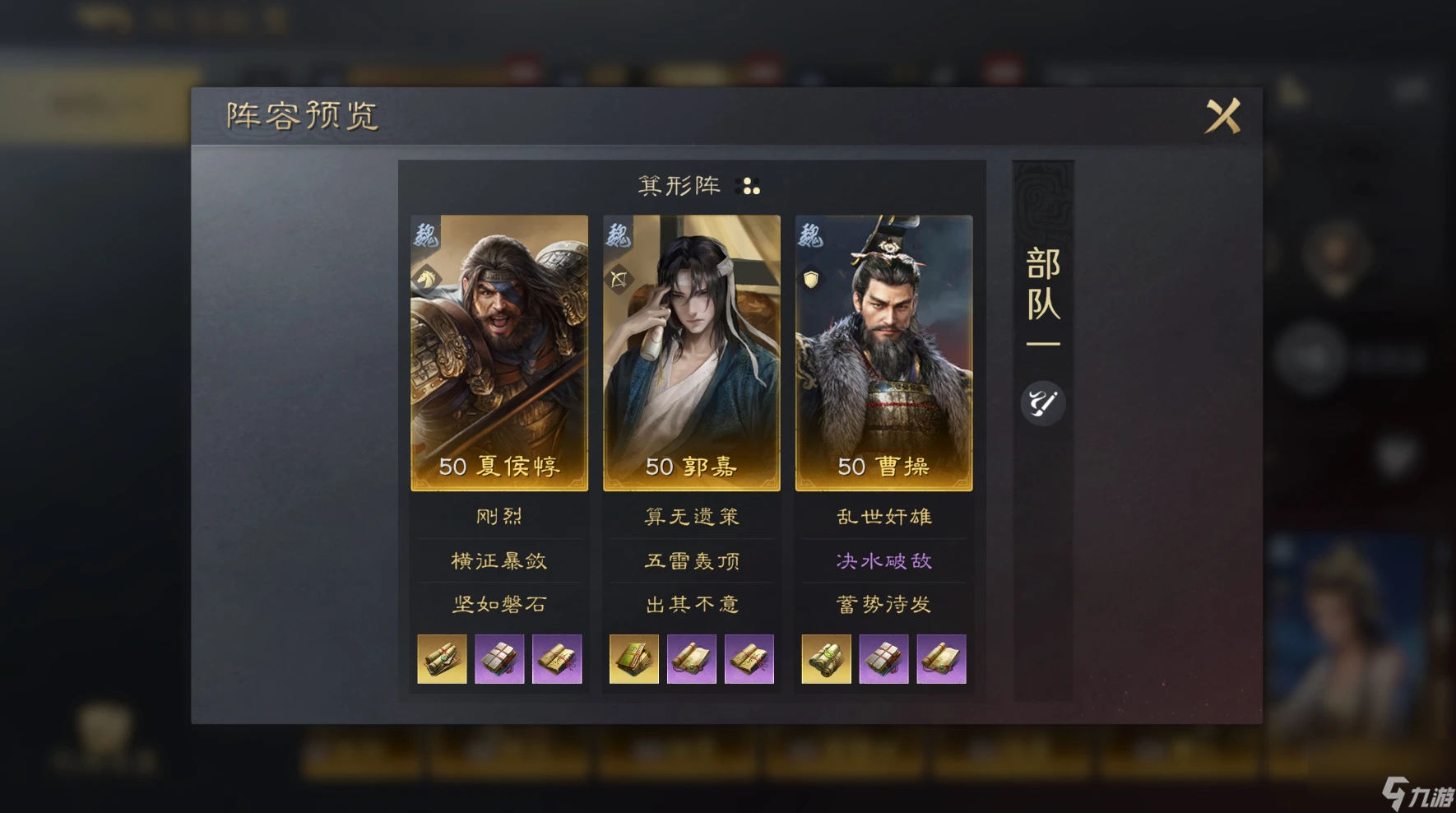Click cavalry horse icon on 夏侯惇 card
1456x813 pixels.
[x=426, y=279]
